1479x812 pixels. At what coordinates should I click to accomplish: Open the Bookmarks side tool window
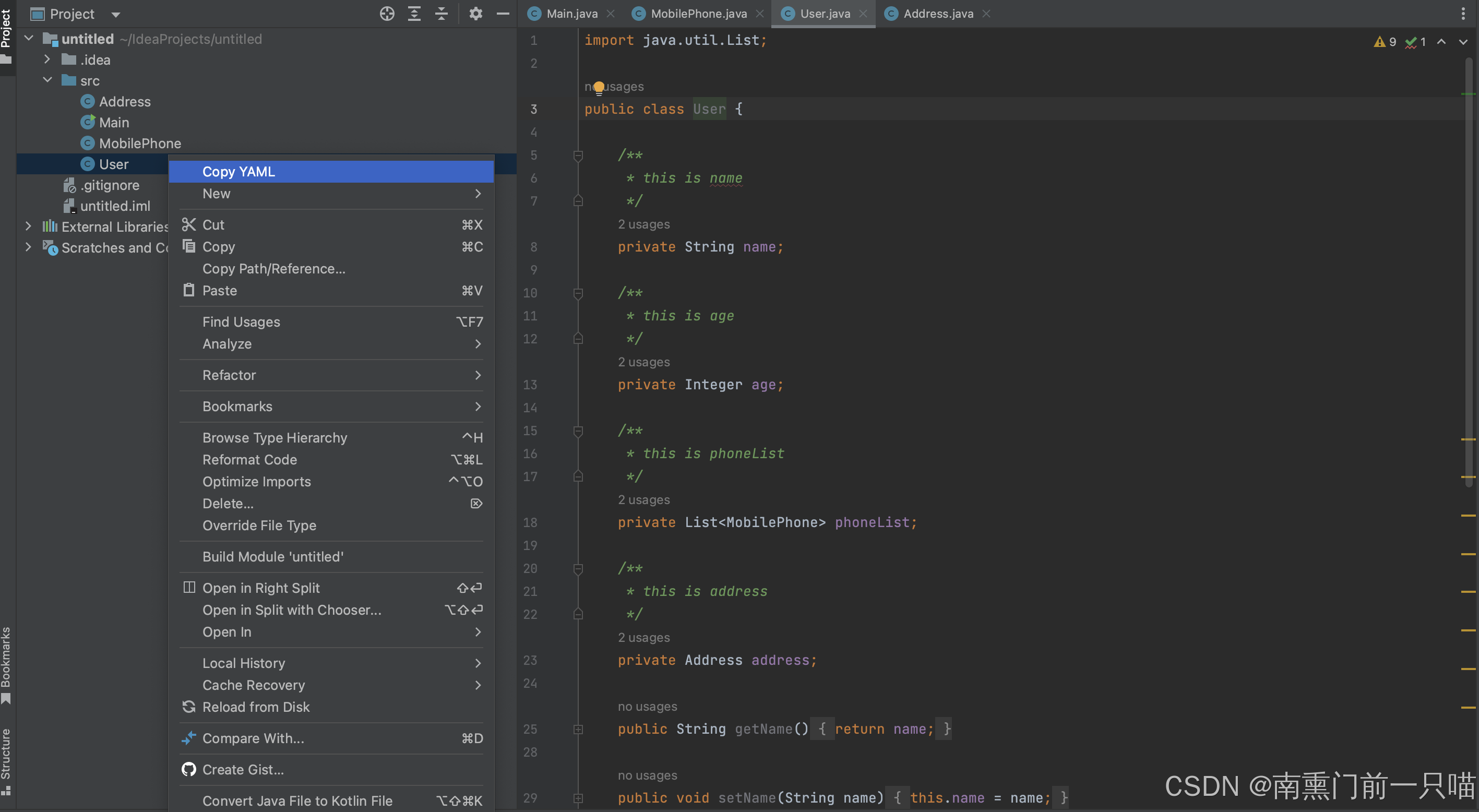coord(6,665)
